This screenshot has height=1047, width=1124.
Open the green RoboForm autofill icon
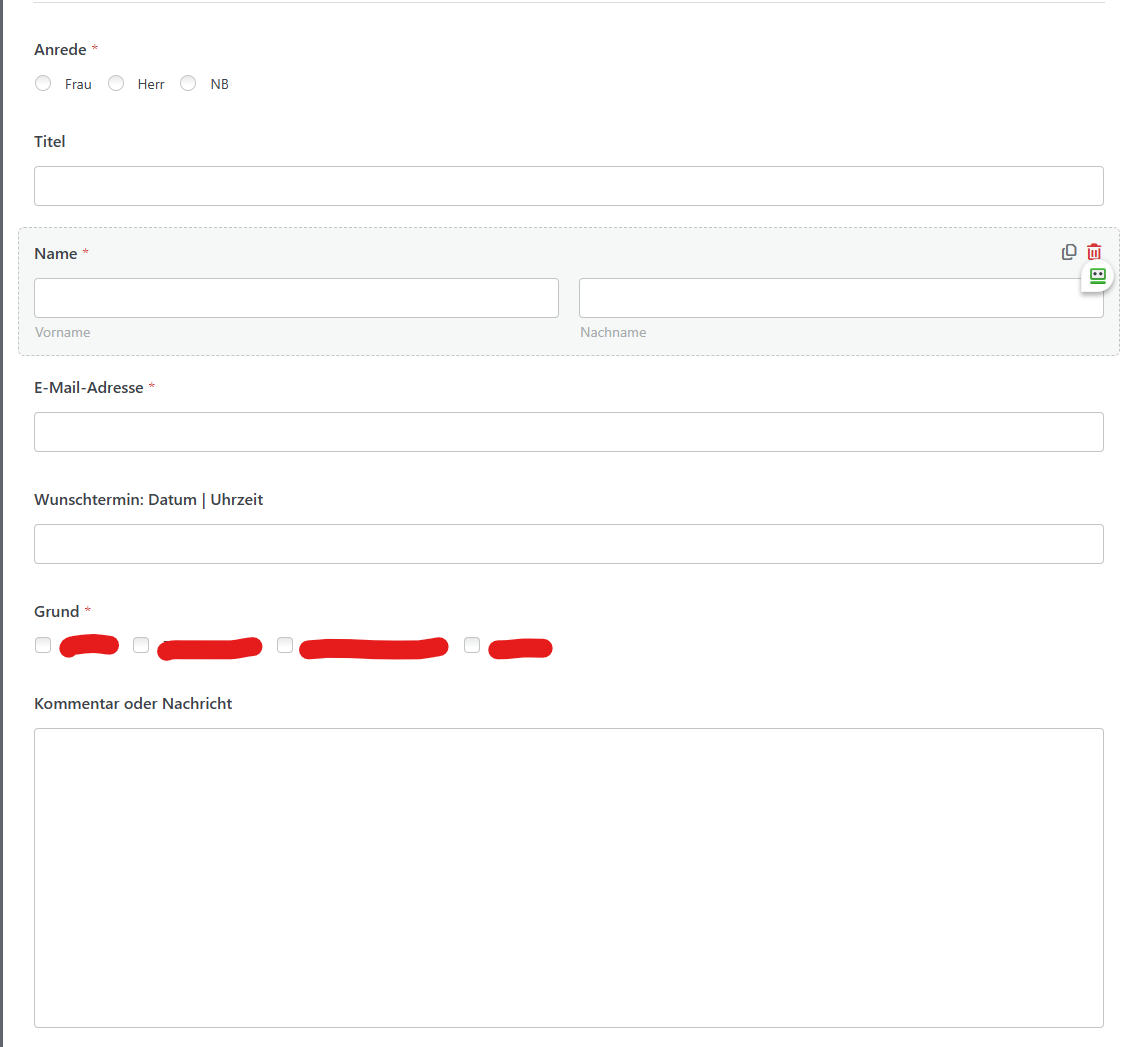pos(1097,276)
